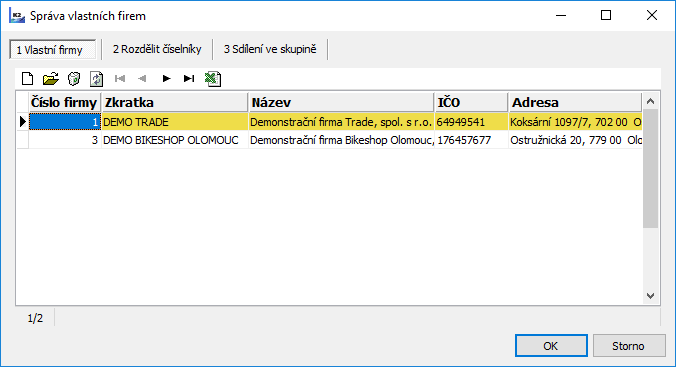Click the 1/2 record counter in status bar
The image size is (676, 367).
(35, 318)
